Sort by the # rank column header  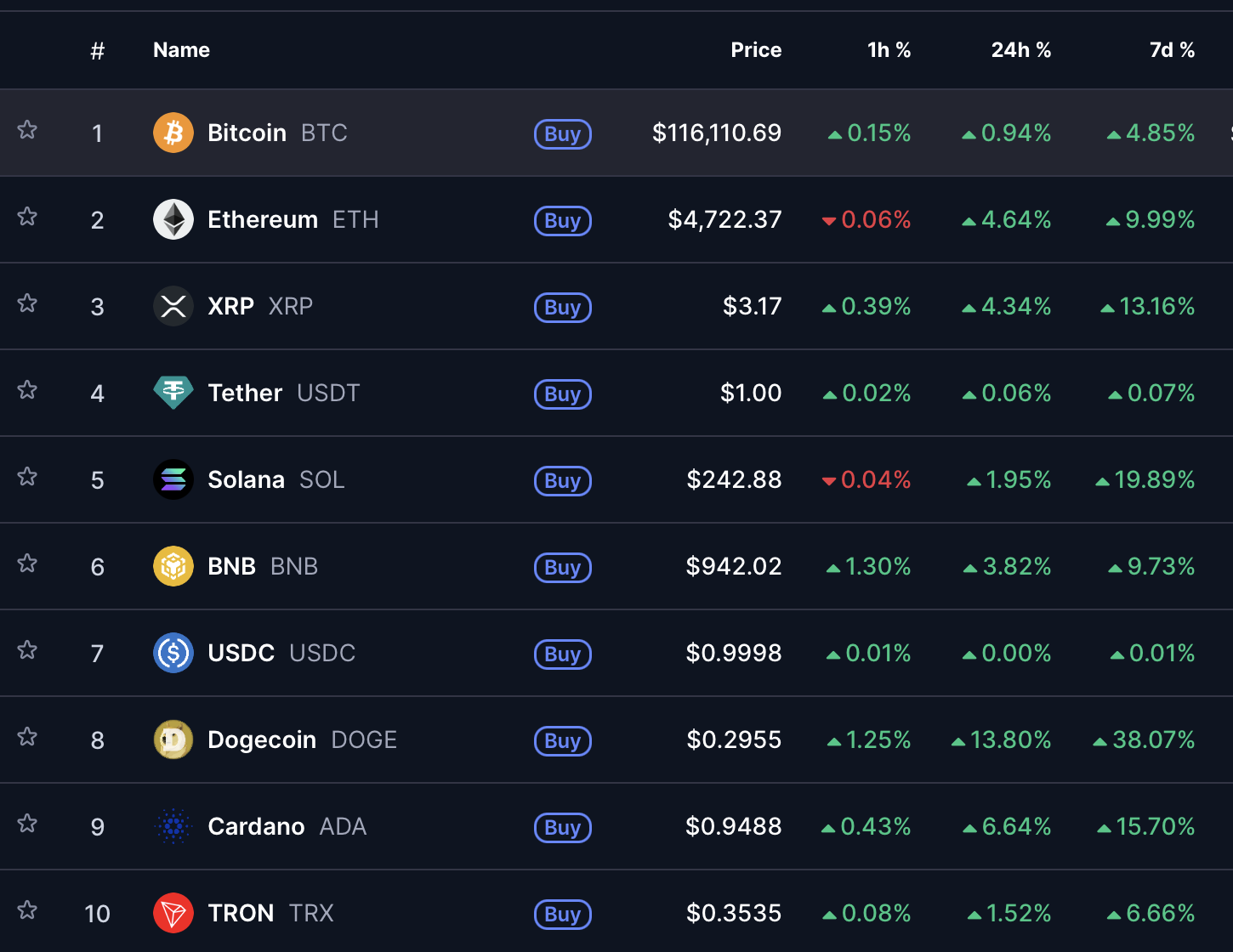point(98,51)
